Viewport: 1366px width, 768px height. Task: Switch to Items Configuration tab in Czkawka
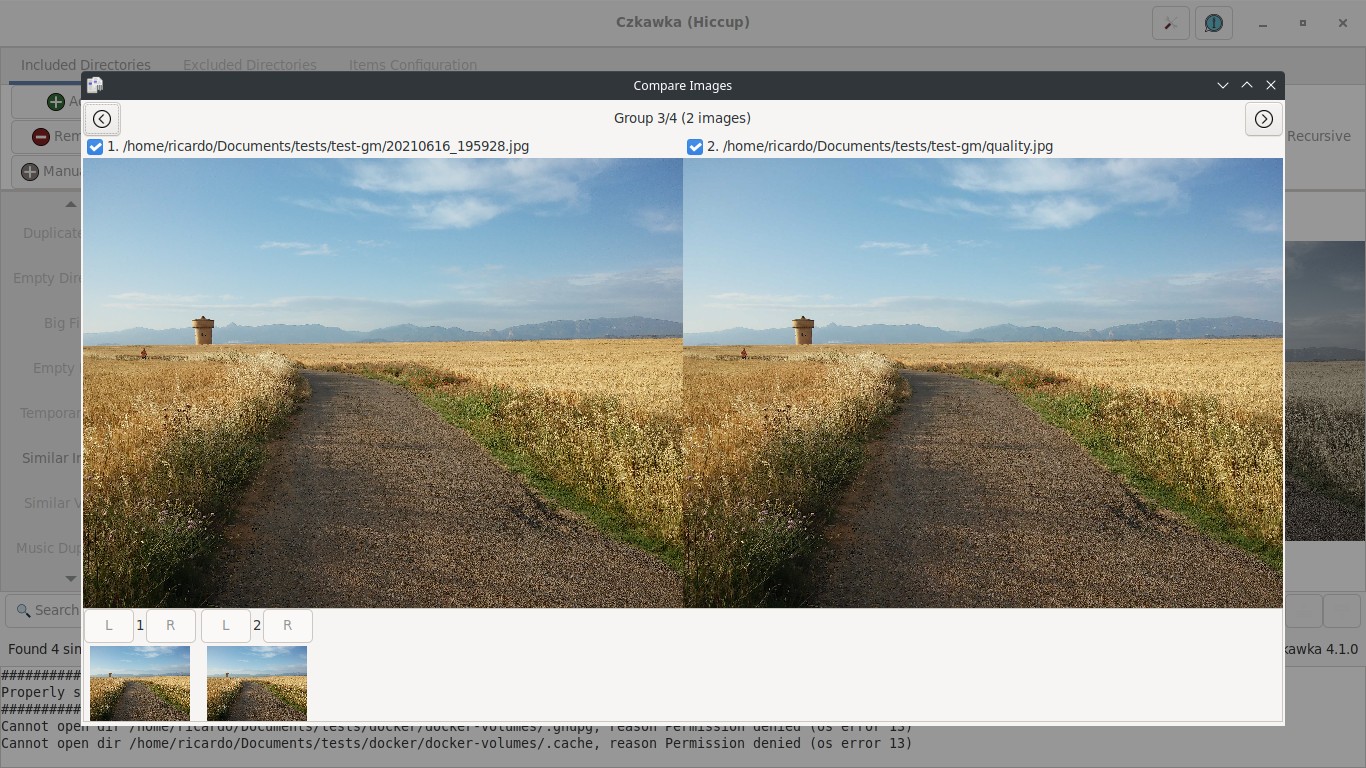(x=413, y=65)
